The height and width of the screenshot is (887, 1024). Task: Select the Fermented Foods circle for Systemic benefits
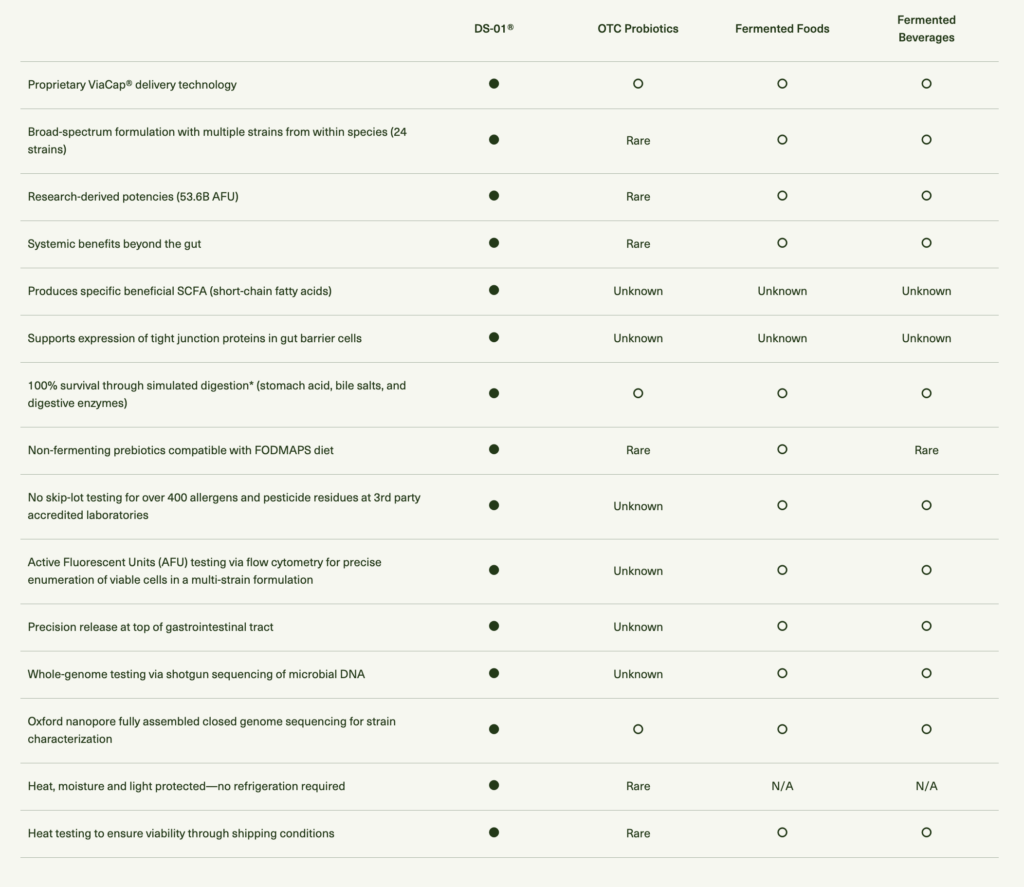[782, 243]
